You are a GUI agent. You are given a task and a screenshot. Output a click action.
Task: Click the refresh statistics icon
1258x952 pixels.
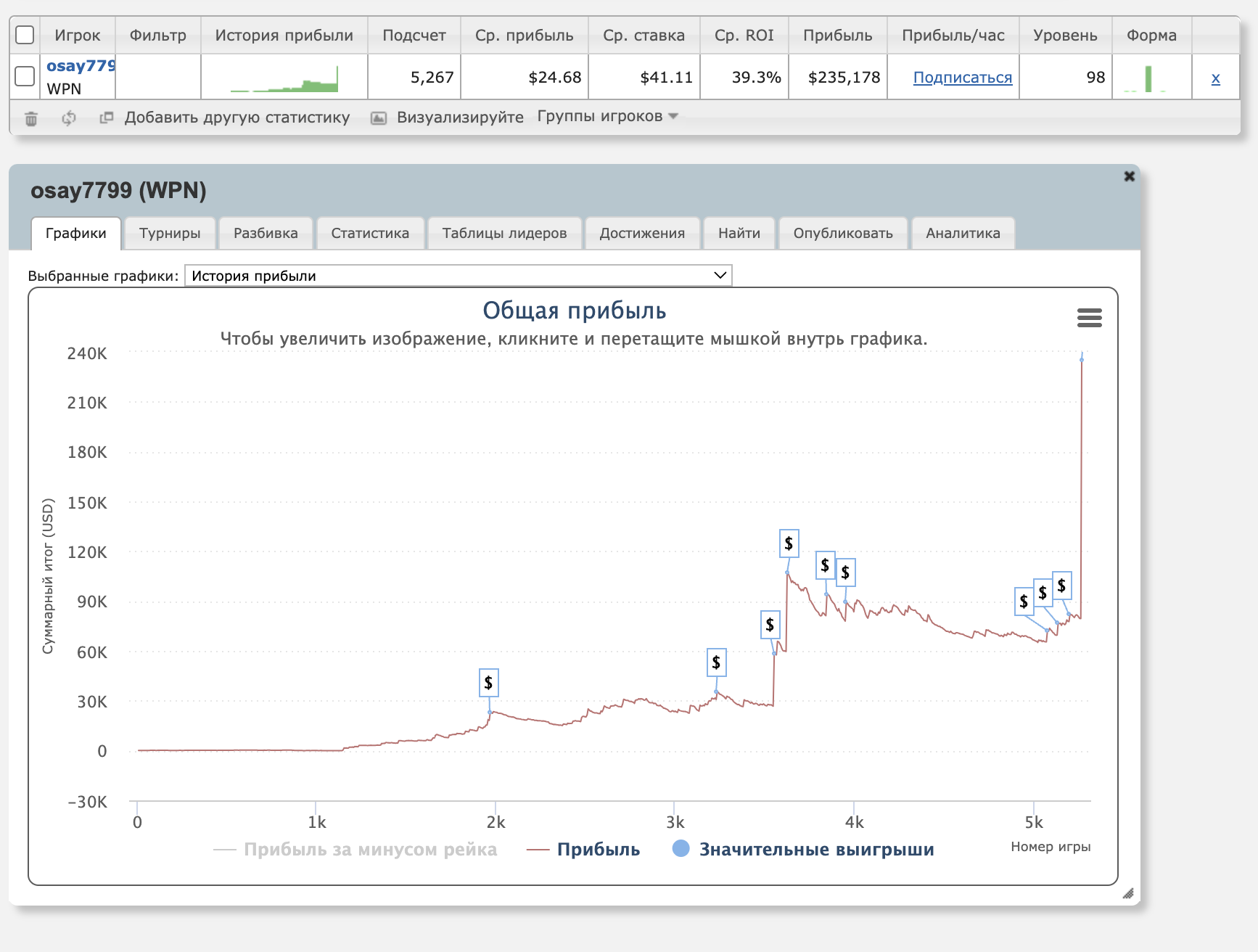coord(69,118)
